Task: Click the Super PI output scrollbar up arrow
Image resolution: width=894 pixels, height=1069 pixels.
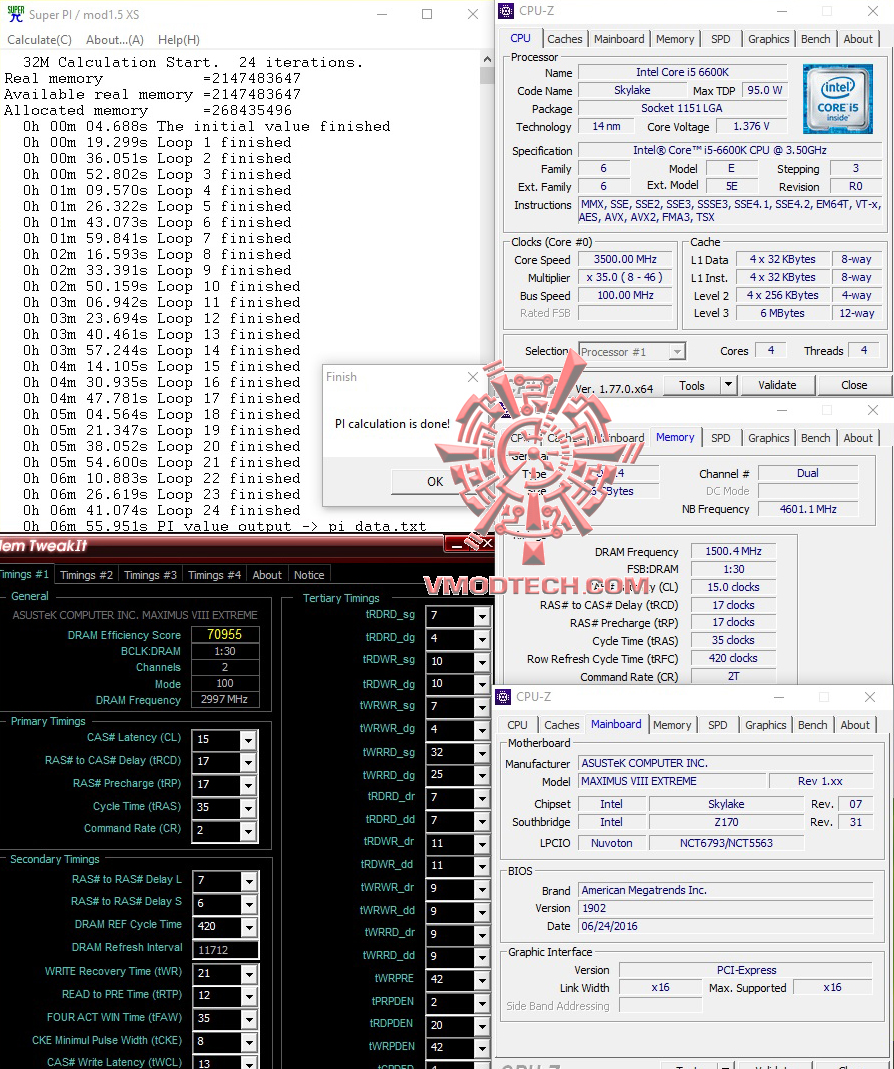Action: pos(487,59)
